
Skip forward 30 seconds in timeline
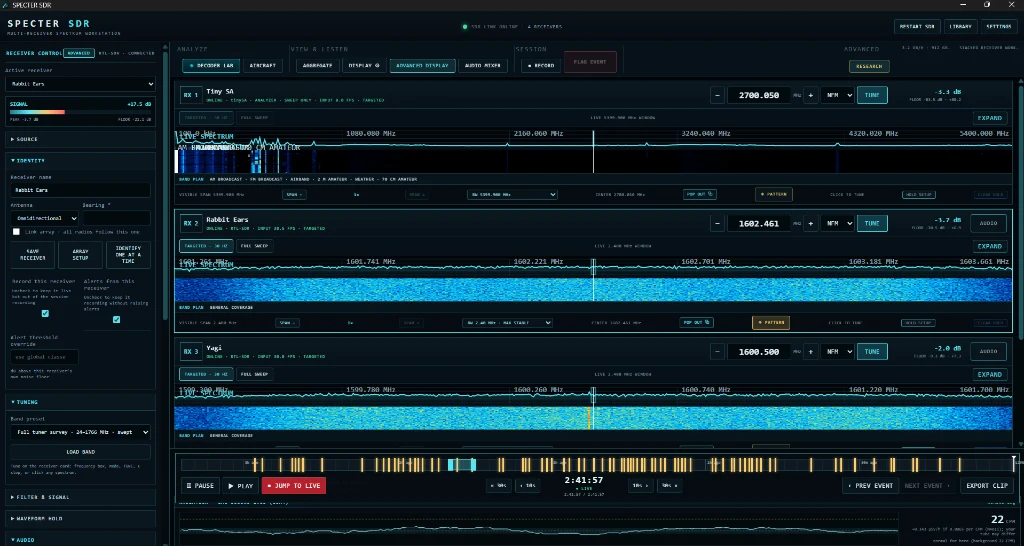pyautogui.click(x=669, y=486)
